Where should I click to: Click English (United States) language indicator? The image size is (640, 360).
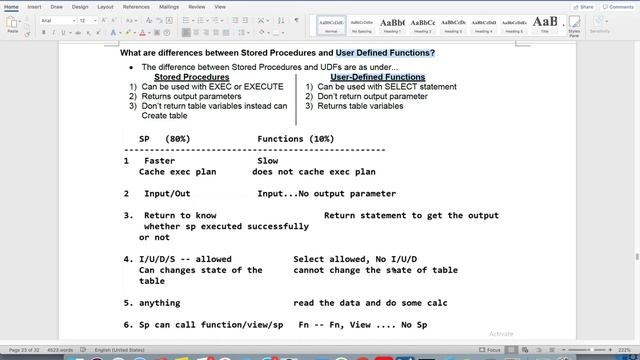[119, 350]
